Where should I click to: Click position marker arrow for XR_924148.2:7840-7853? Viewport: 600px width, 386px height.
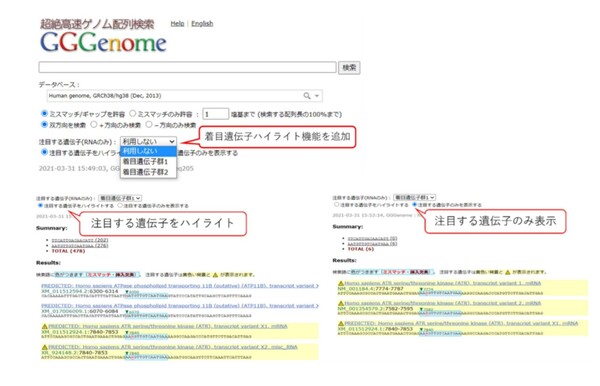pyautogui.click(x=127, y=353)
